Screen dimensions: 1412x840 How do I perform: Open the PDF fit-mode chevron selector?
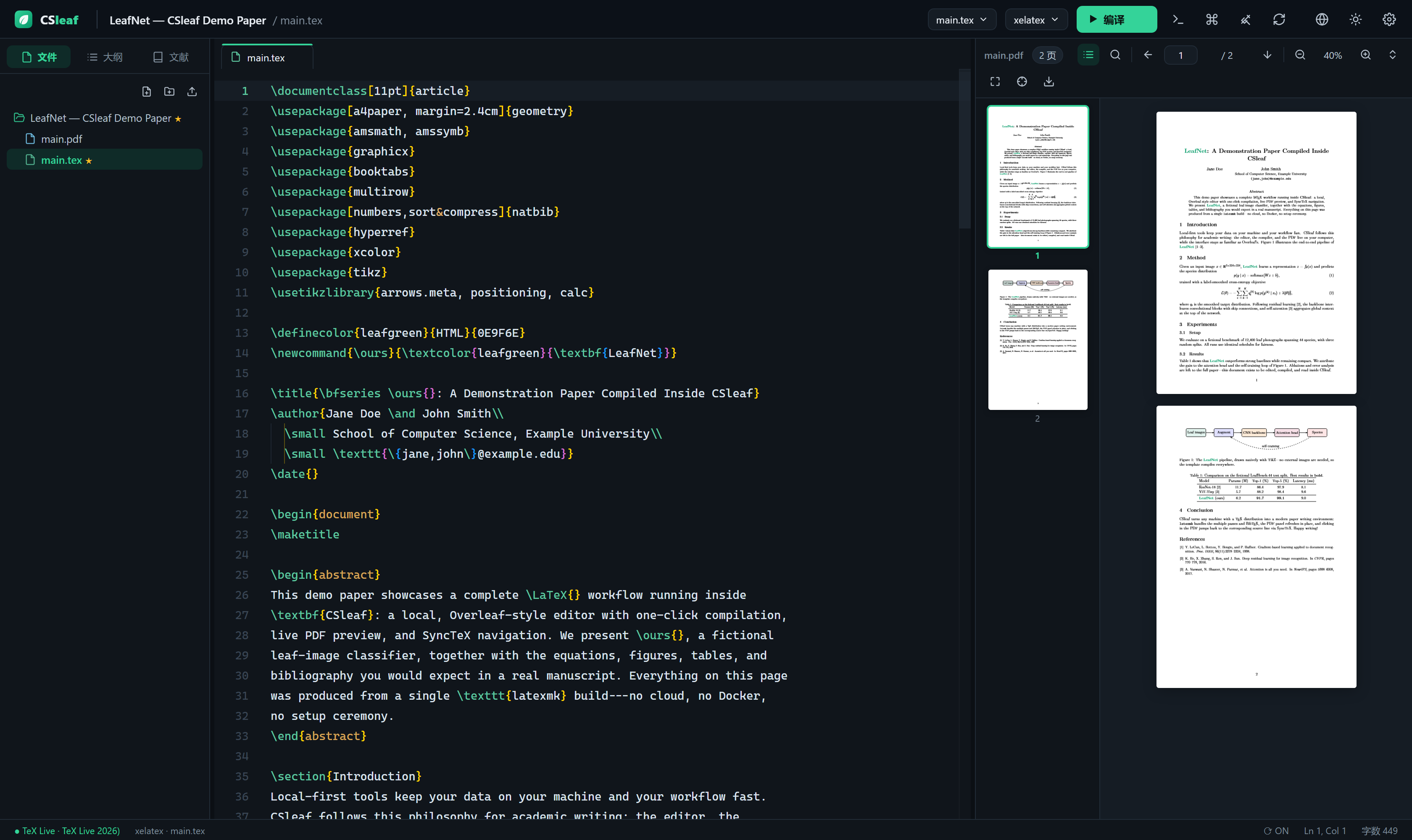tap(1392, 55)
